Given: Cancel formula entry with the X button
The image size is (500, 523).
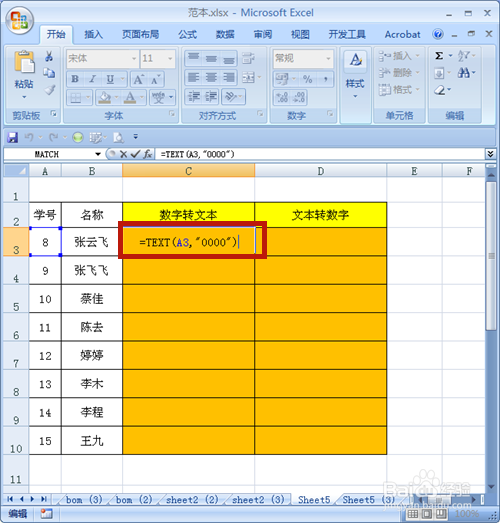Looking at the screenshot, I should (x=123, y=154).
